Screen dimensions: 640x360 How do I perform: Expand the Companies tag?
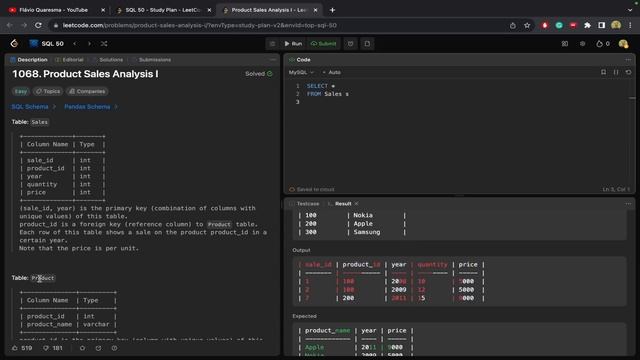[x=87, y=91]
